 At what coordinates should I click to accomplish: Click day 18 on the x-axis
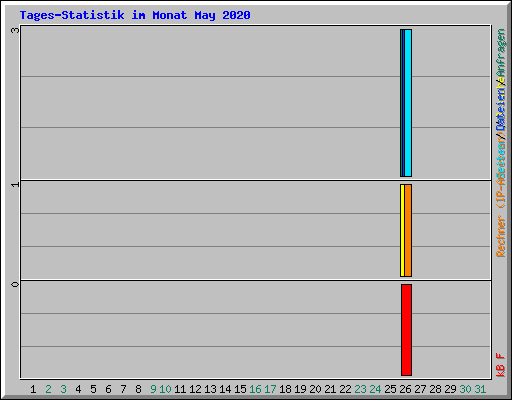(x=285, y=389)
